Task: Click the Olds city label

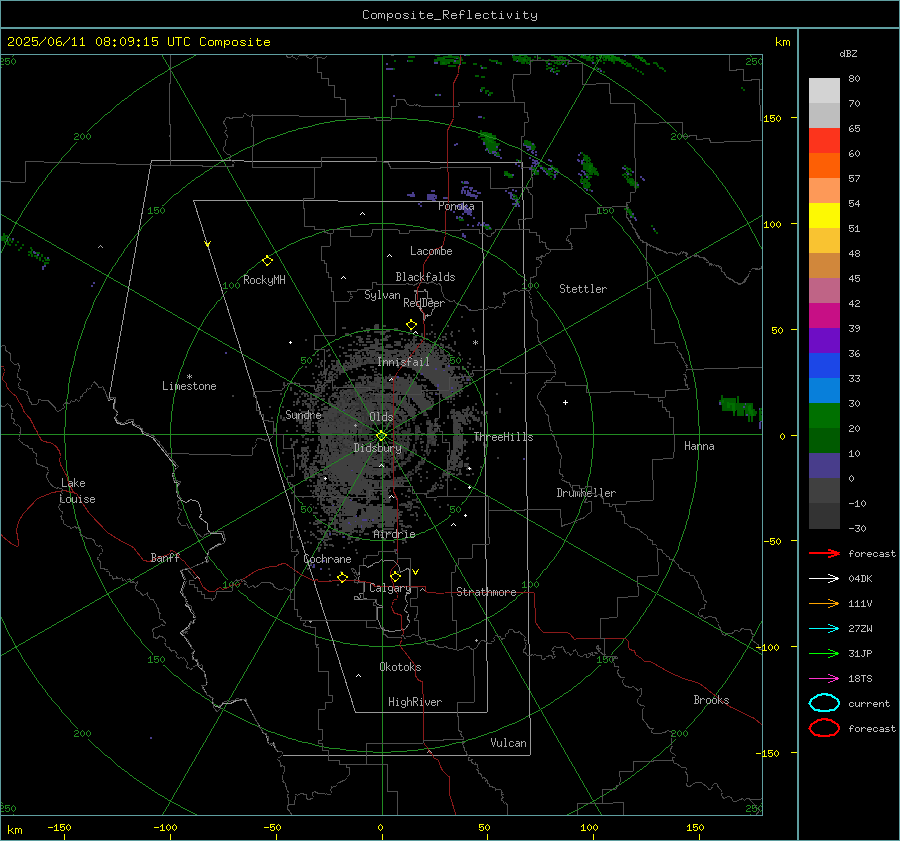Action: tap(381, 417)
